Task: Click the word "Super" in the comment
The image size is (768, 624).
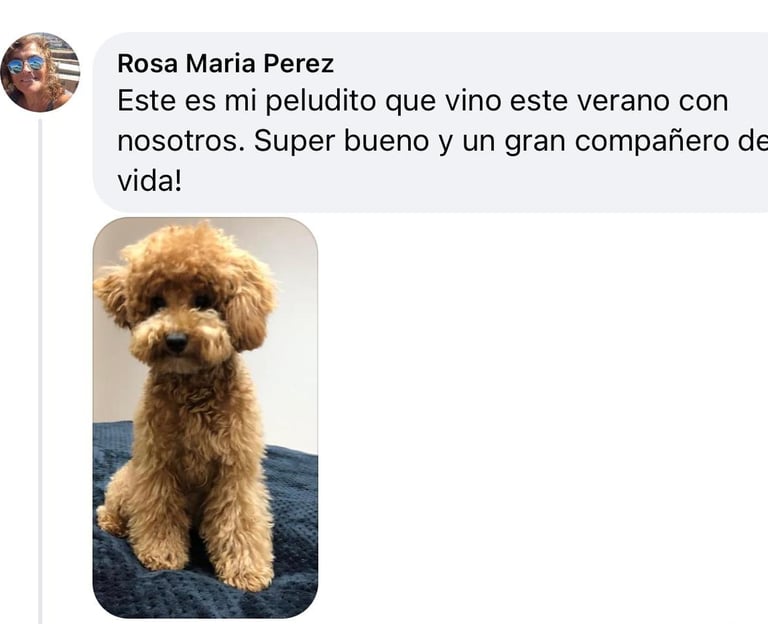Action: pyautogui.click(x=294, y=143)
